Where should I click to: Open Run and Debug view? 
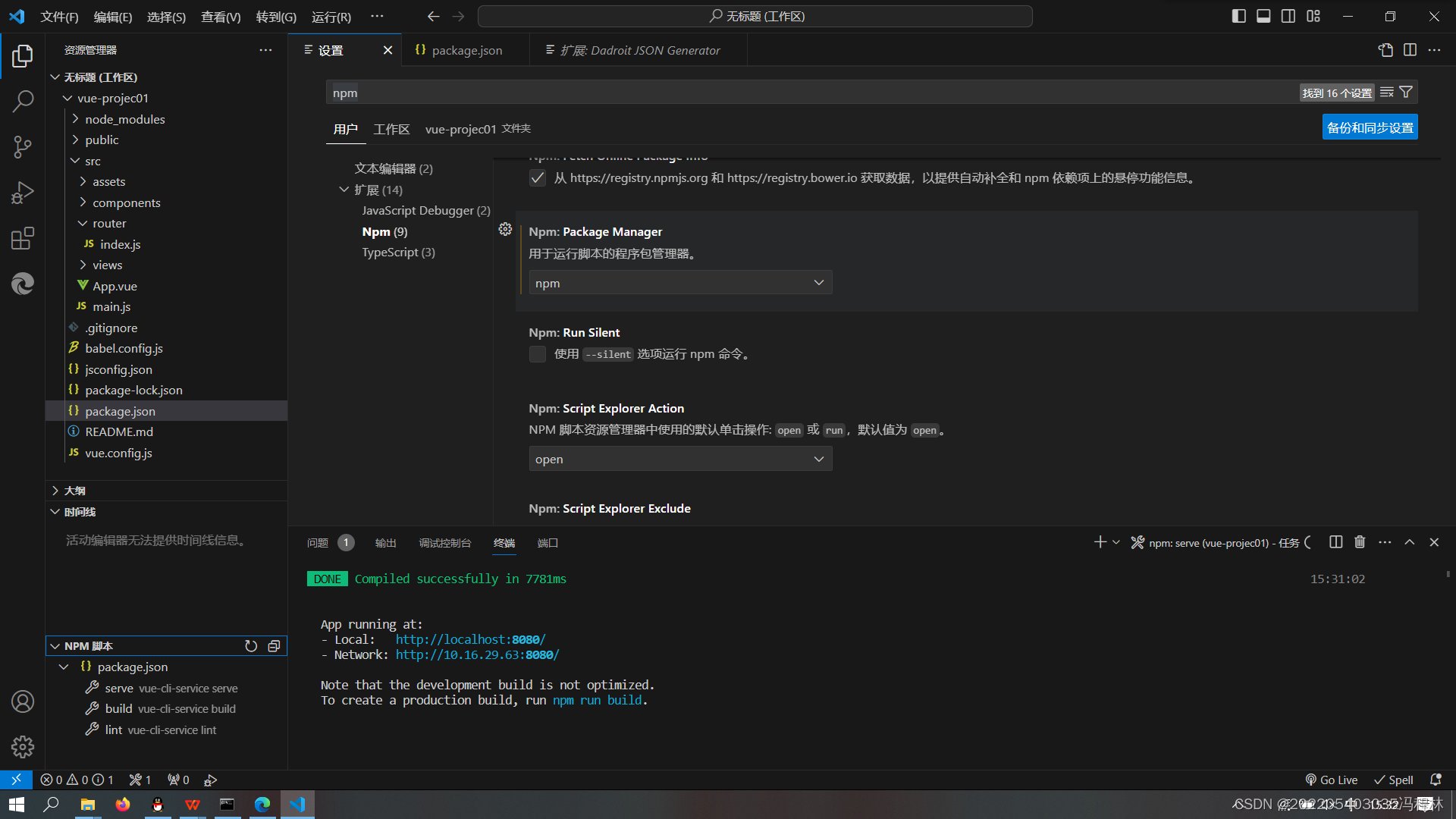(x=23, y=193)
